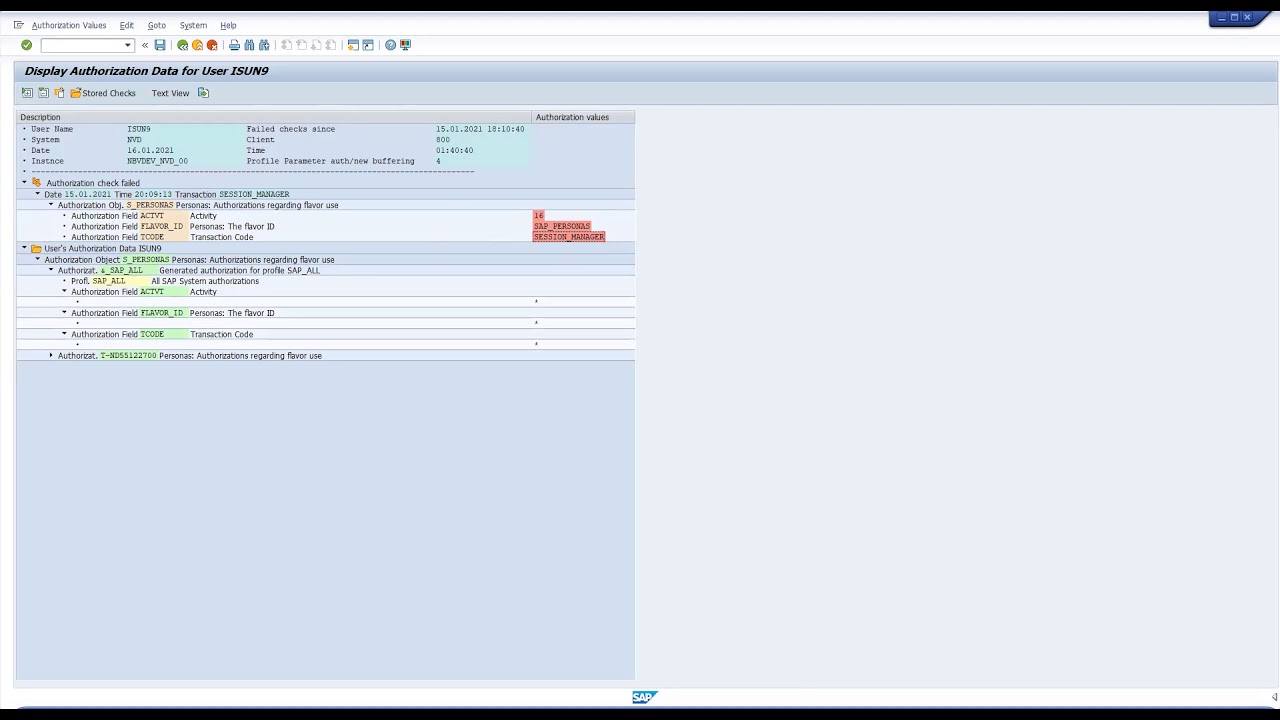
Task: Click the Previous Page icon
Action: (x=301, y=45)
